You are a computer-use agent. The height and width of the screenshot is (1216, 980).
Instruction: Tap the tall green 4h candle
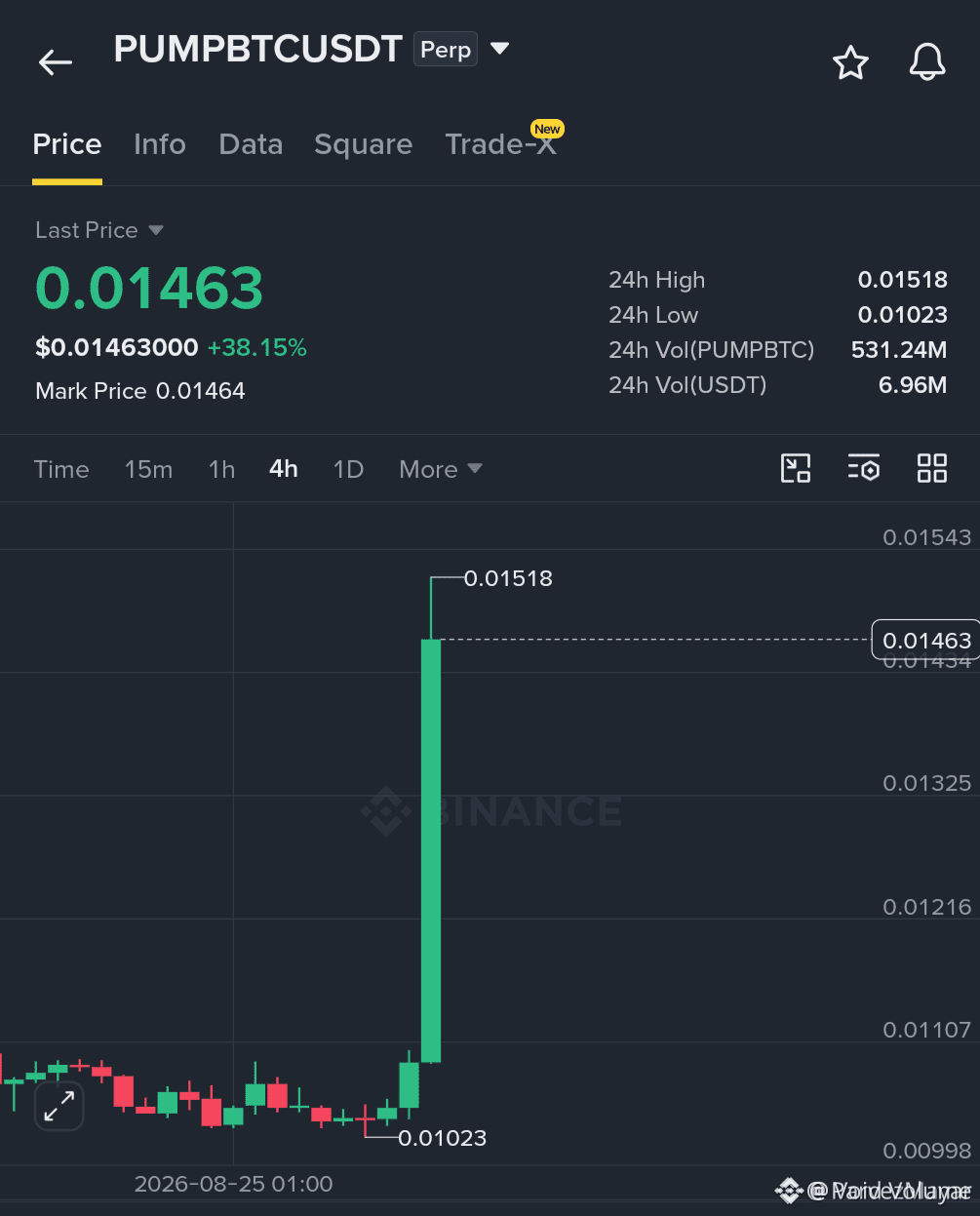tap(431, 850)
